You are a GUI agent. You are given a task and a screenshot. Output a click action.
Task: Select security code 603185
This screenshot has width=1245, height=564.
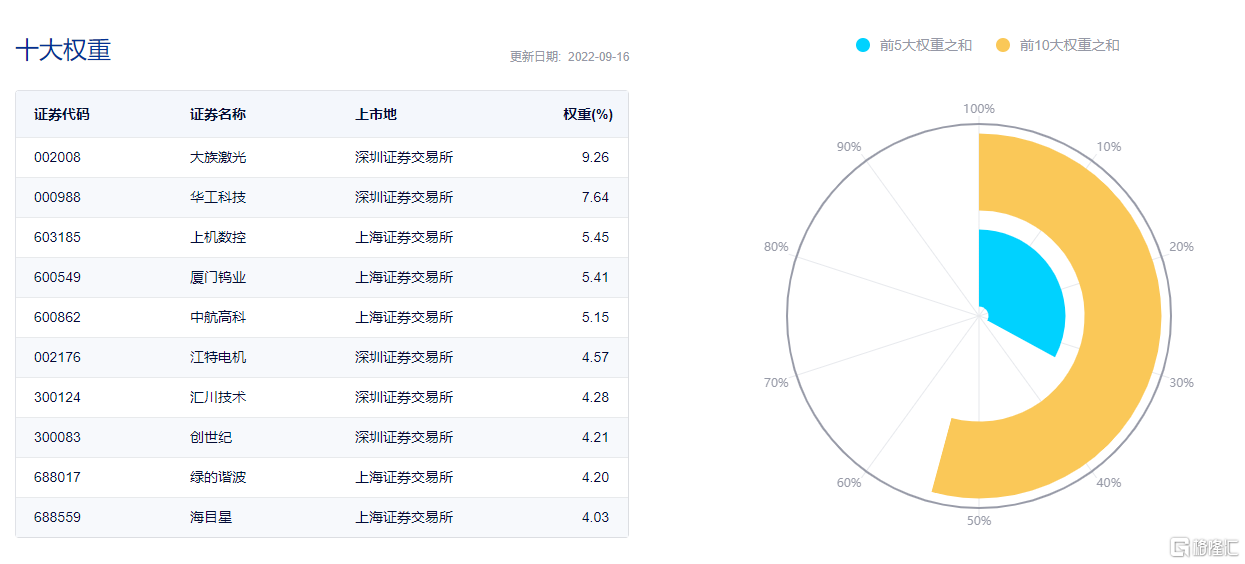click(57, 237)
